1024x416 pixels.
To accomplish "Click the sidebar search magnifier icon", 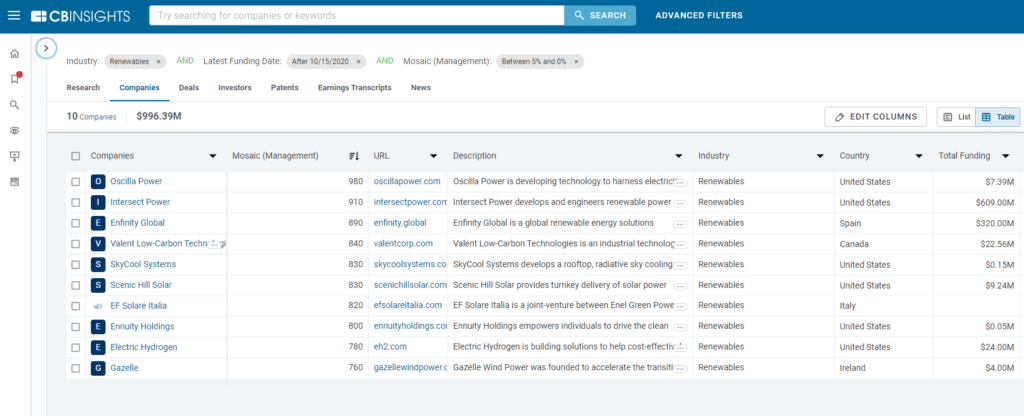I will coord(14,104).
